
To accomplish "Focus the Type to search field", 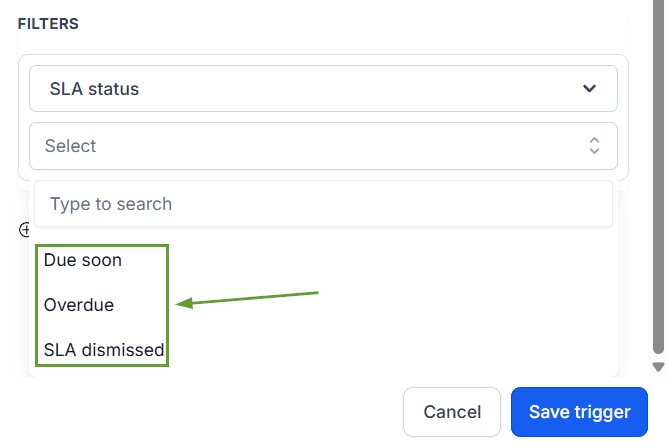I will pos(323,204).
